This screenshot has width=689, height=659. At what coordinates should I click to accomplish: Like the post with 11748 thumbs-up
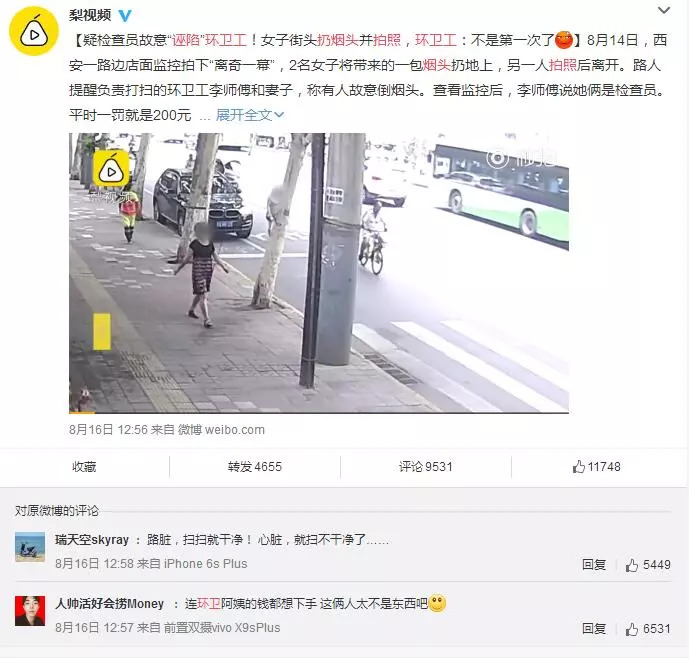tap(596, 467)
